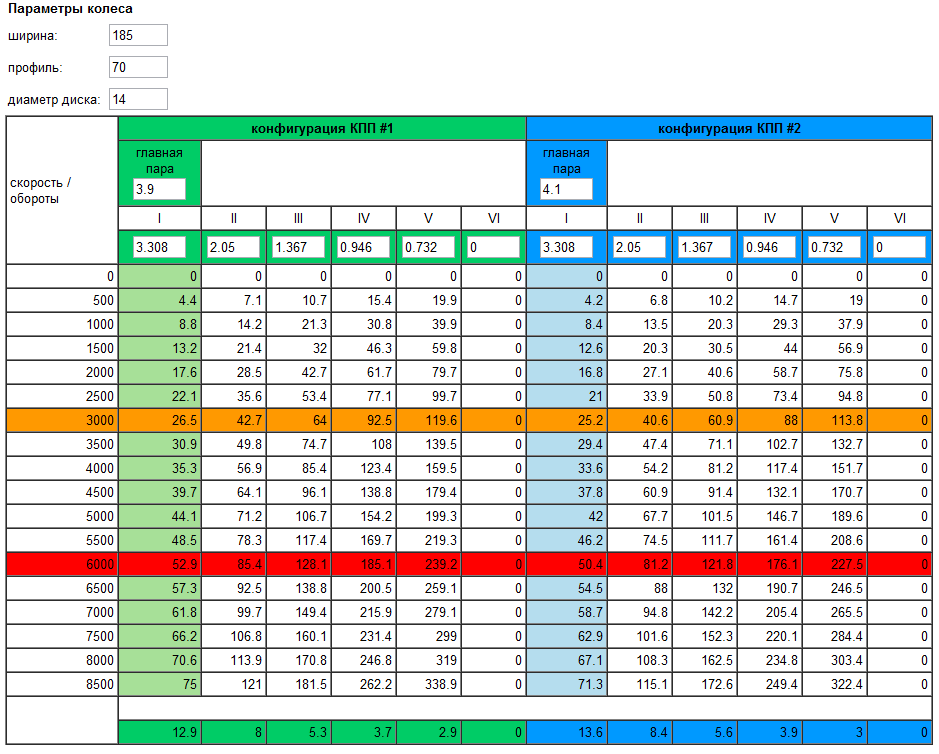Click cell value 128.1
Screen dimensions: 939x754
pos(298,564)
